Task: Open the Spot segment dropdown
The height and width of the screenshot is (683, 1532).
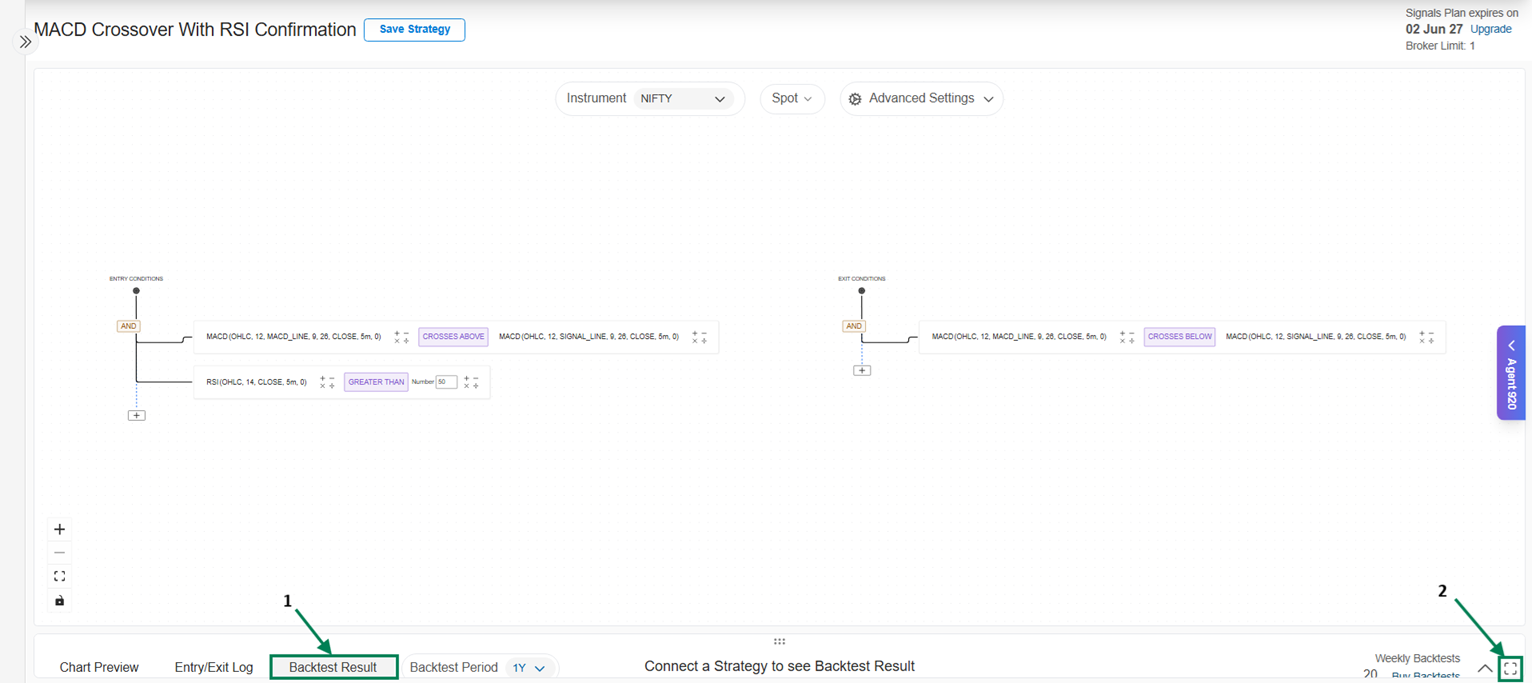Action: pos(791,99)
